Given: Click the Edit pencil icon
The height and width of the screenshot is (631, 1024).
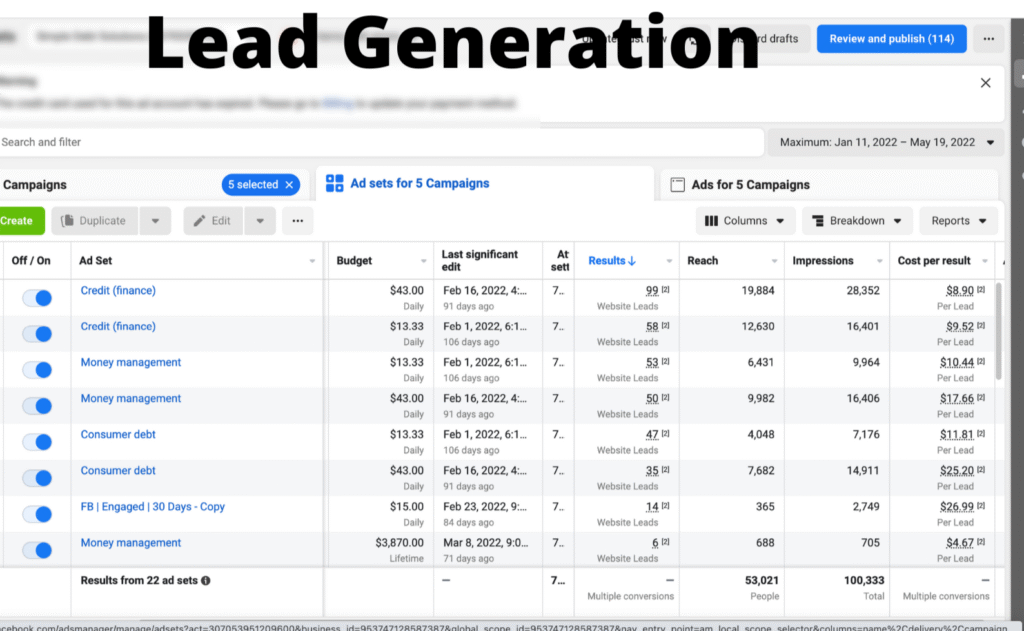Looking at the screenshot, I should coord(199,221).
